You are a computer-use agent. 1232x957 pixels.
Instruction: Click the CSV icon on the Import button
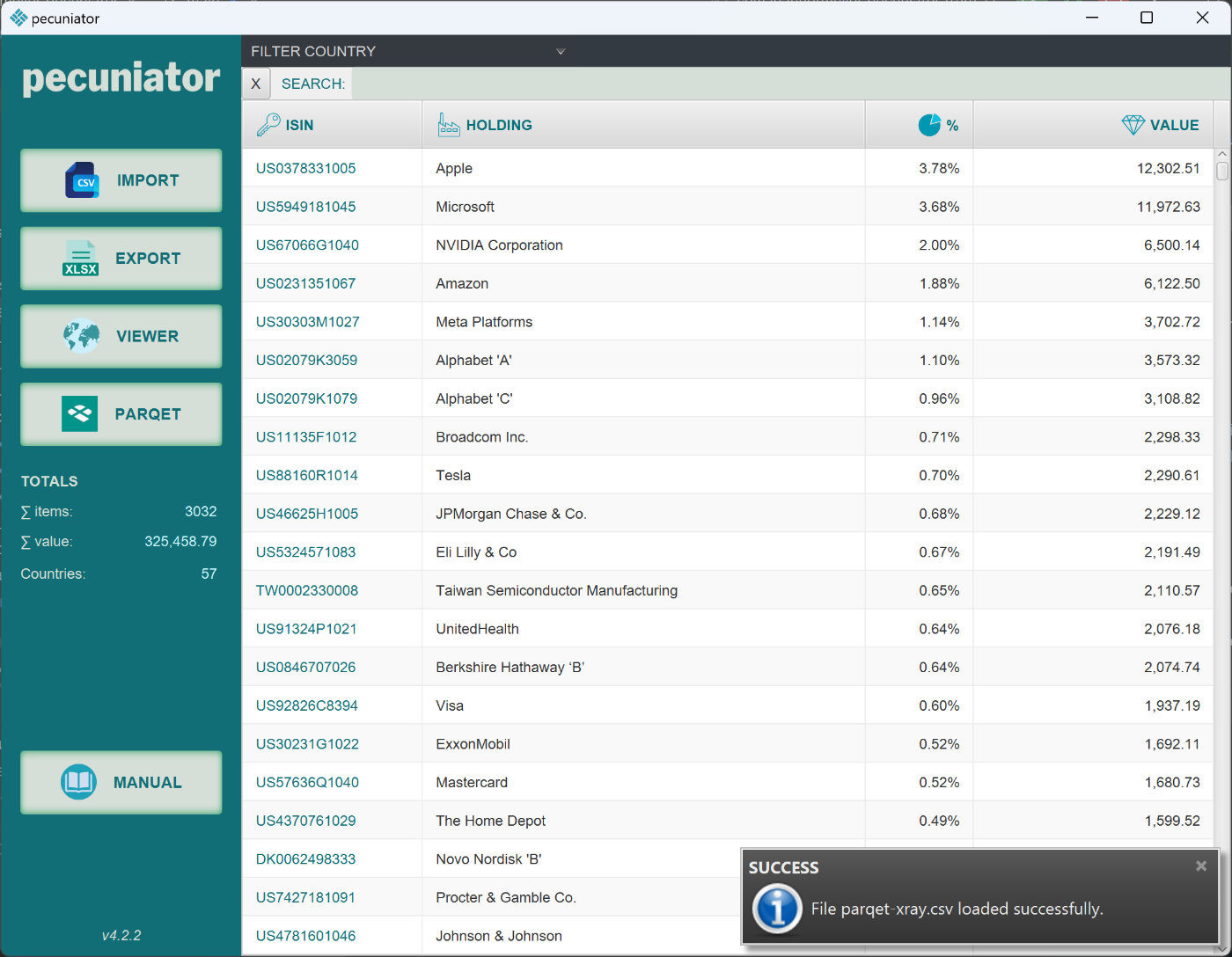(x=82, y=180)
